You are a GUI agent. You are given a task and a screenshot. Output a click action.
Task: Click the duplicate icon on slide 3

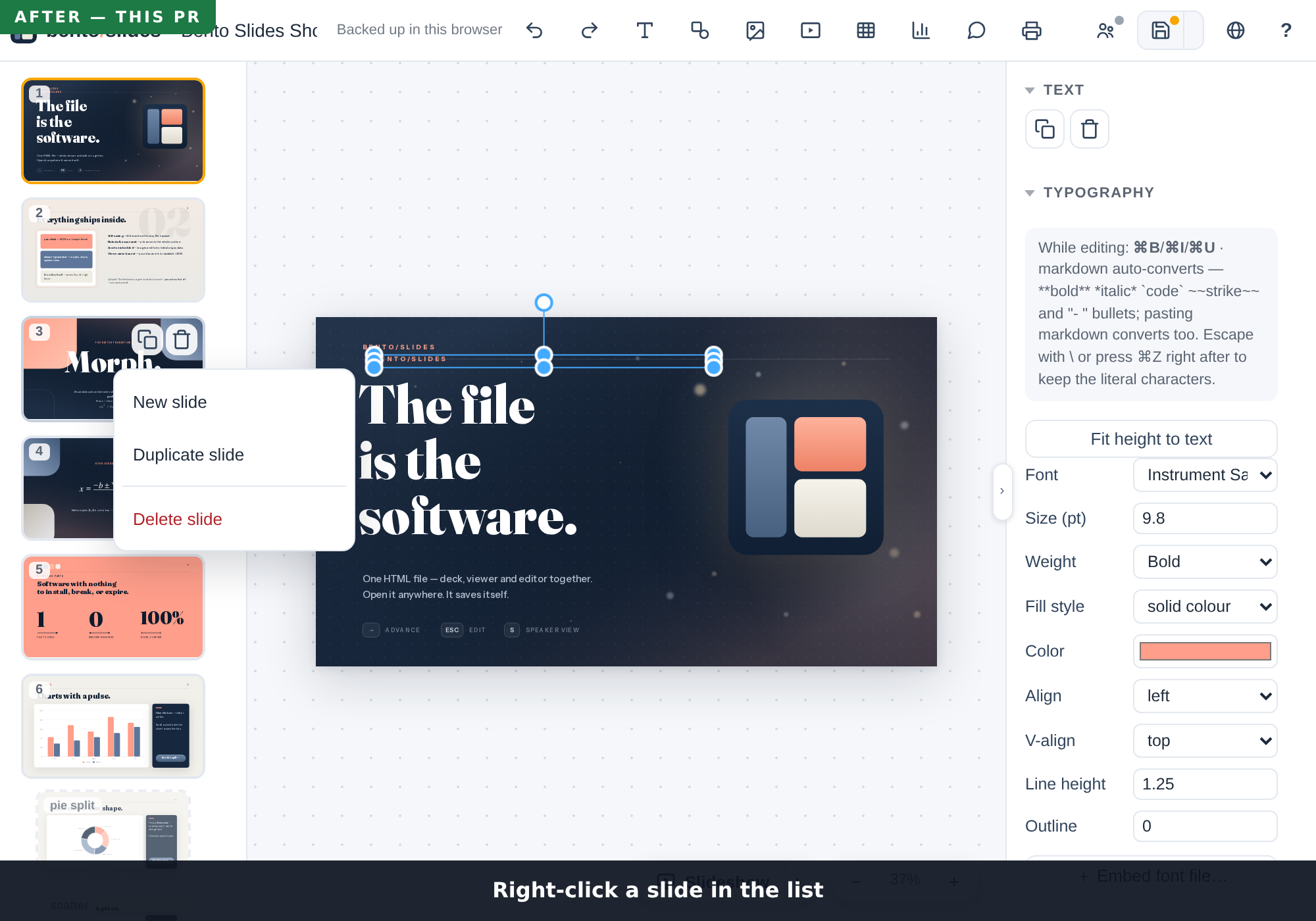pos(147,339)
